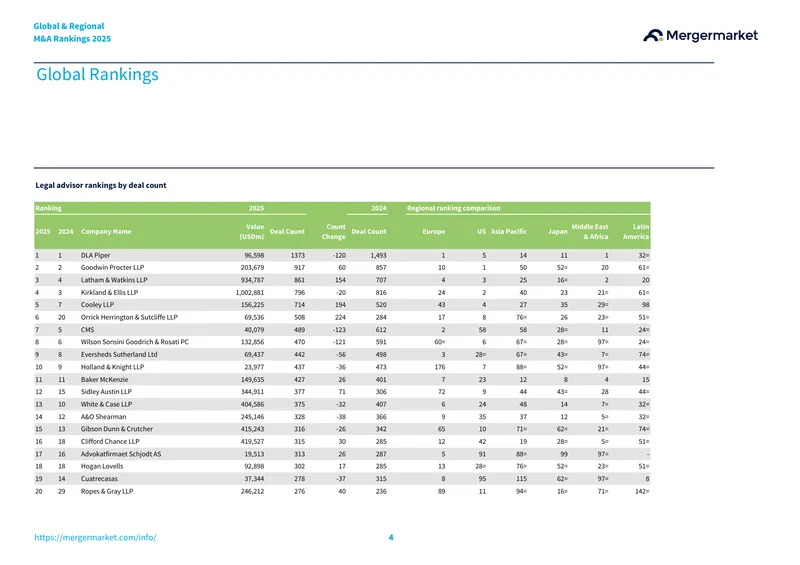Select the Sidley Austin LLP name
This screenshot has height=565, width=800.
(x=106, y=391)
